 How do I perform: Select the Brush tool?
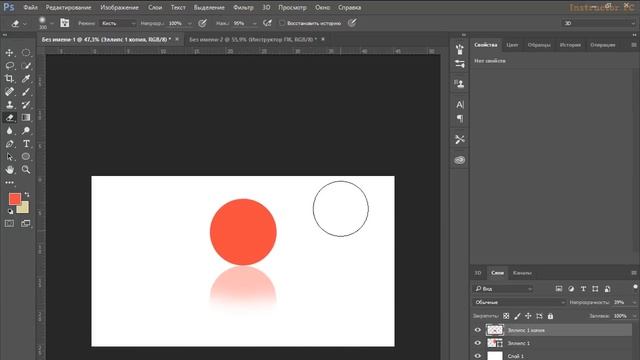26,92
